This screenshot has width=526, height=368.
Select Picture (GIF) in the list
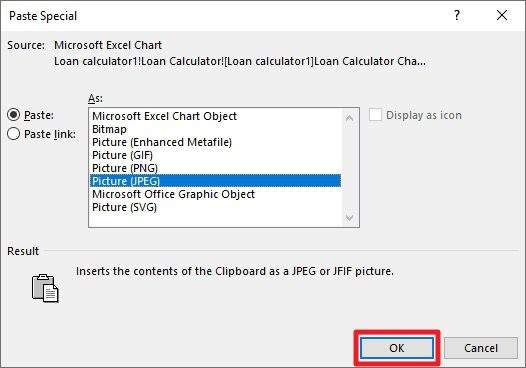tap(122, 155)
